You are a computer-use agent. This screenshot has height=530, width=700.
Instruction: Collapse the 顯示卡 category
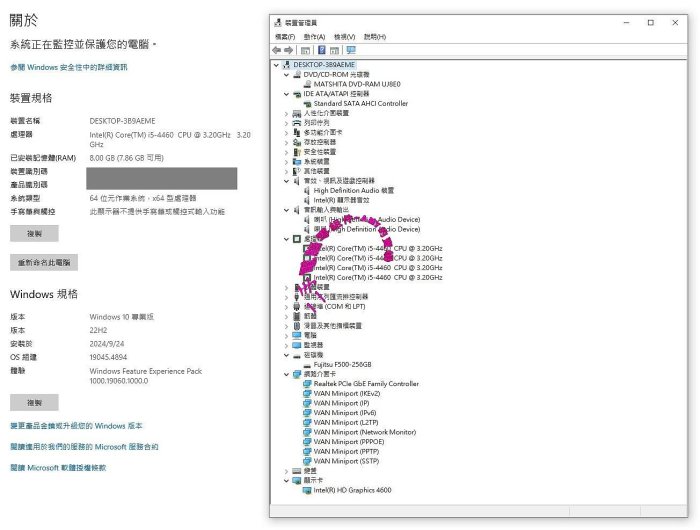pyautogui.click(x=286, y=481)
